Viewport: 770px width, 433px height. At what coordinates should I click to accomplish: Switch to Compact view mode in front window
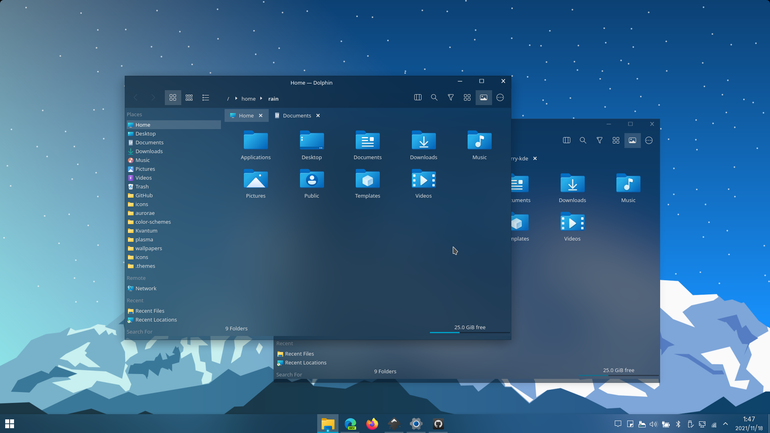pyautogui.click(x=189, y=98)
